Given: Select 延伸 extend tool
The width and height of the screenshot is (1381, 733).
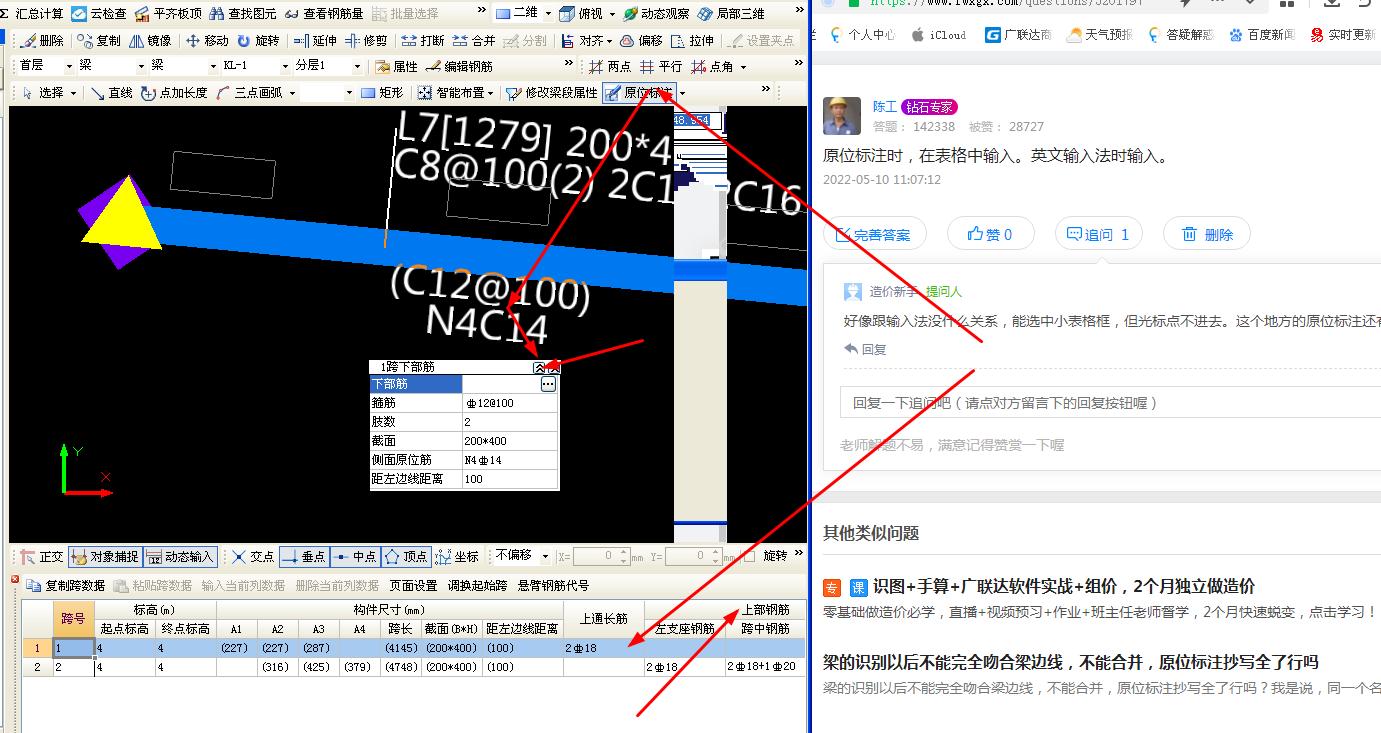Looking at the screenshot, I should 316,41.
